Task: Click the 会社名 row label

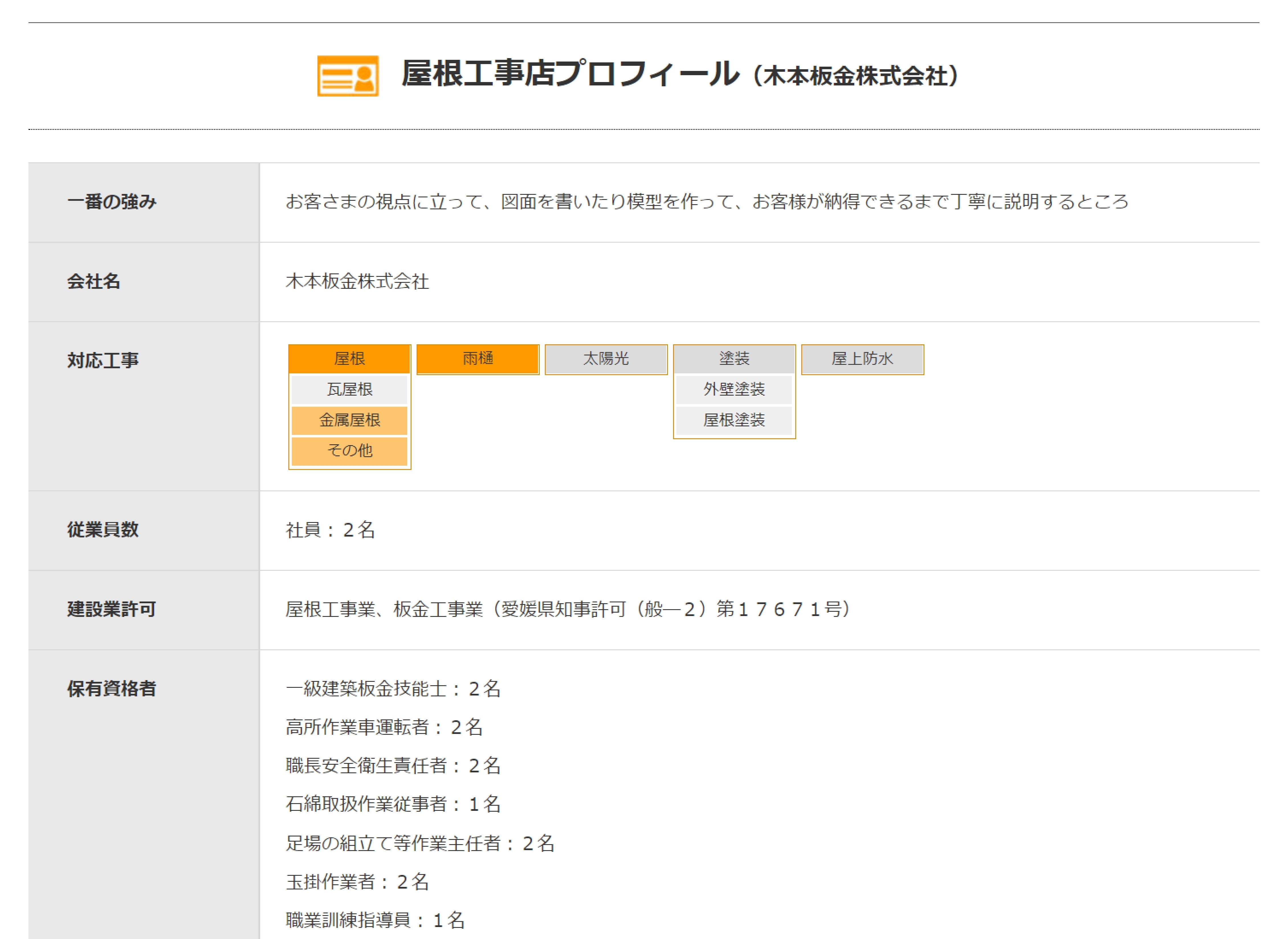Action: [94, 281]
